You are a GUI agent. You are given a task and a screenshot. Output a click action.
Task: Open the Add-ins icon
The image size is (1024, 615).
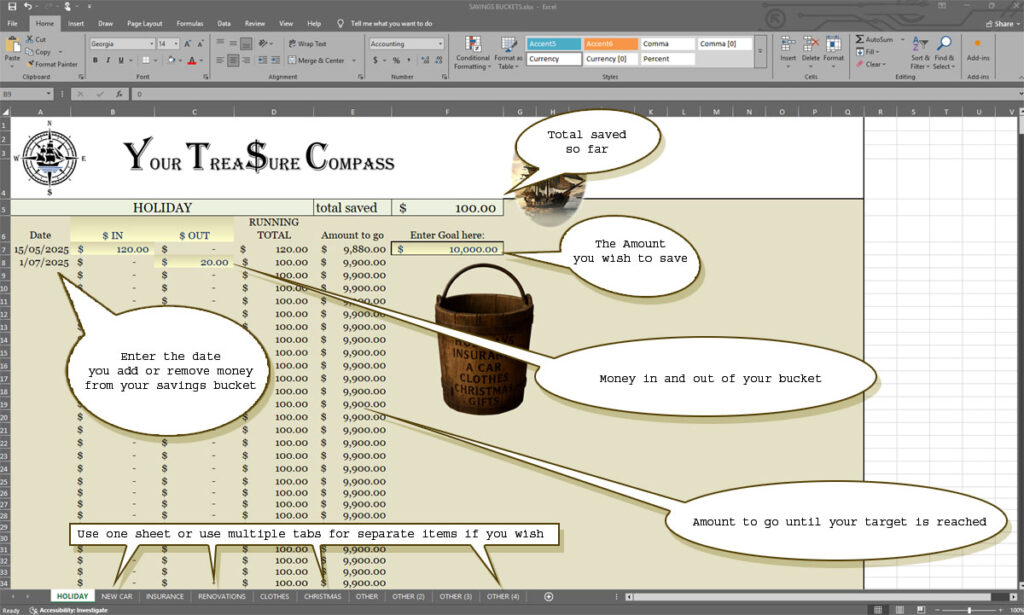[977, 45]
